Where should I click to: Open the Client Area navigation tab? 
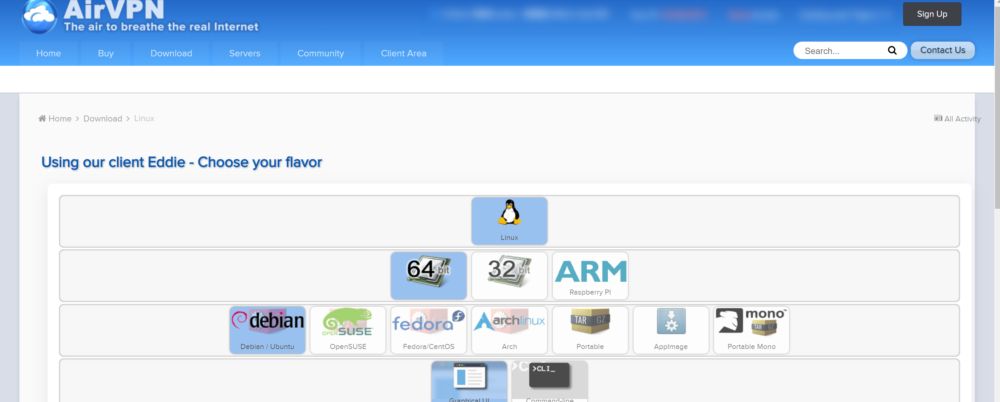click(x=403, y=54)
